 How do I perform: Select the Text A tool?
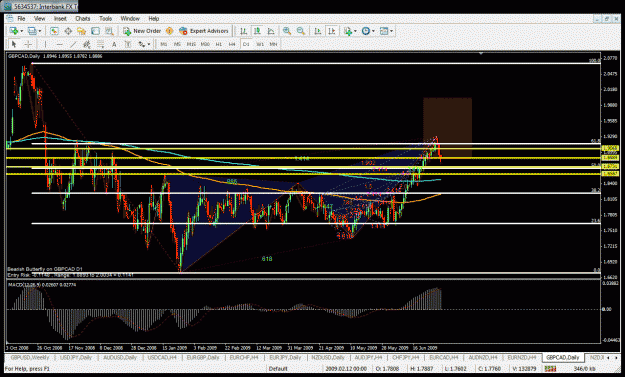pos(114,44)
